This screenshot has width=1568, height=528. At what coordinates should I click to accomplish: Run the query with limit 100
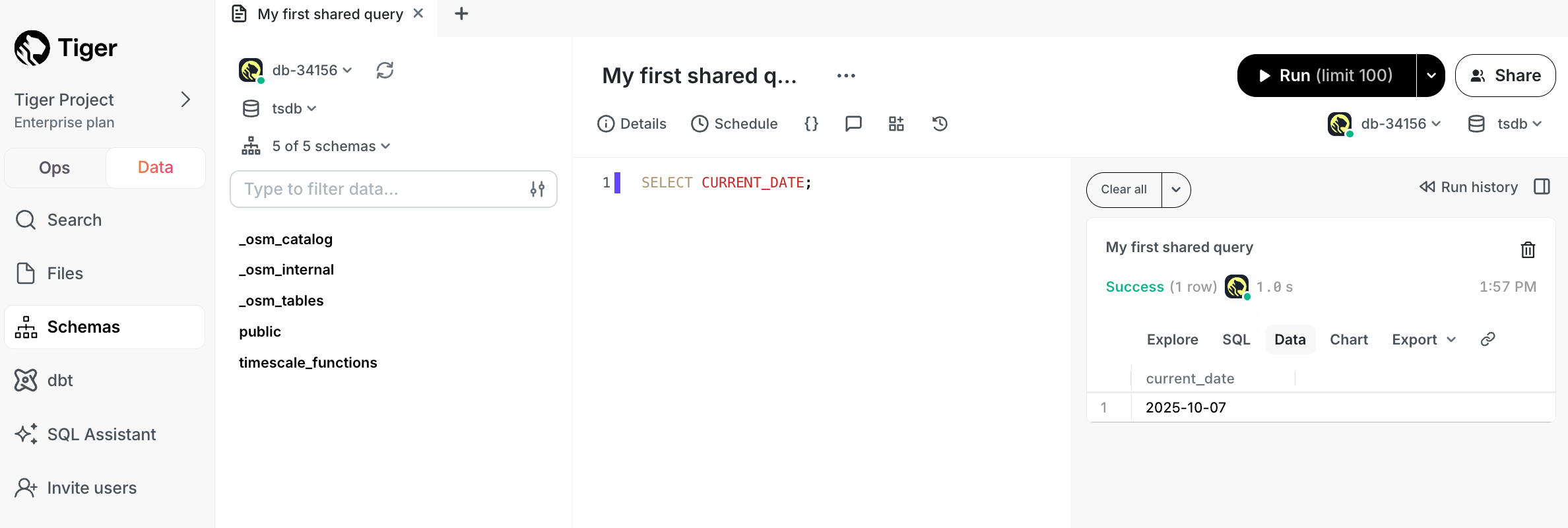[x=1326, y=76]
